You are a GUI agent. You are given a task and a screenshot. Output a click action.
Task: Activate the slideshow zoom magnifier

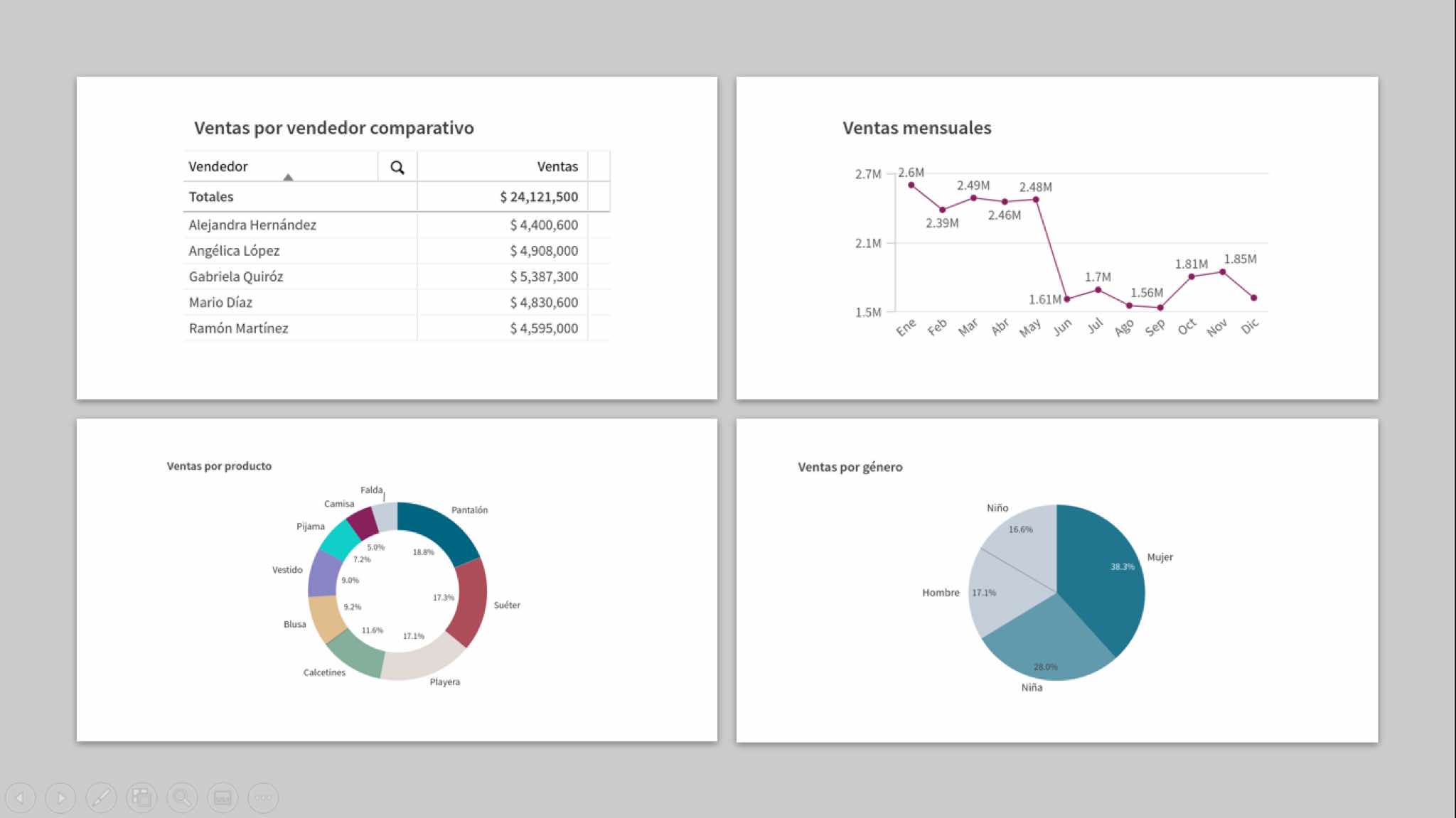[182, 798]
